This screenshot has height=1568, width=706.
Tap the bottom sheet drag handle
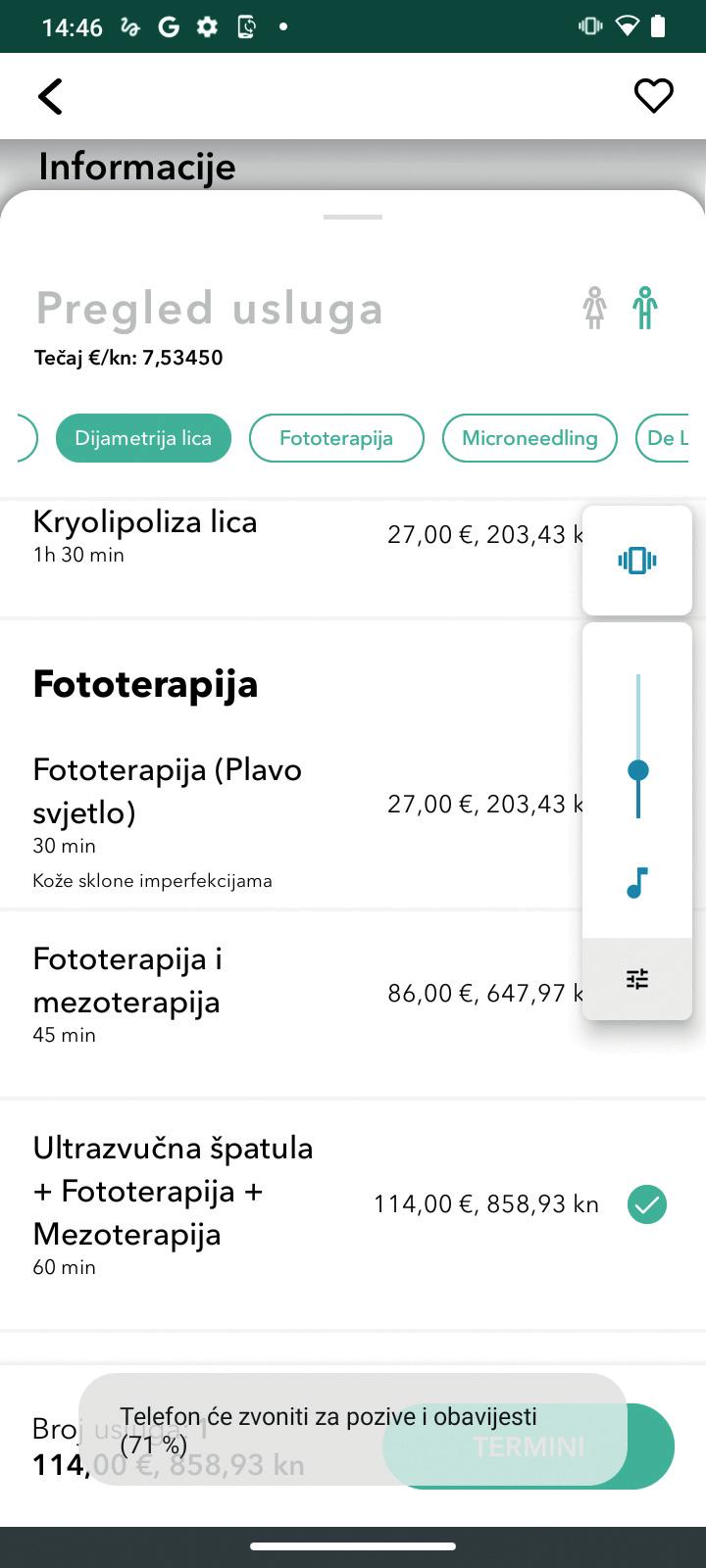tap(353, 217)
